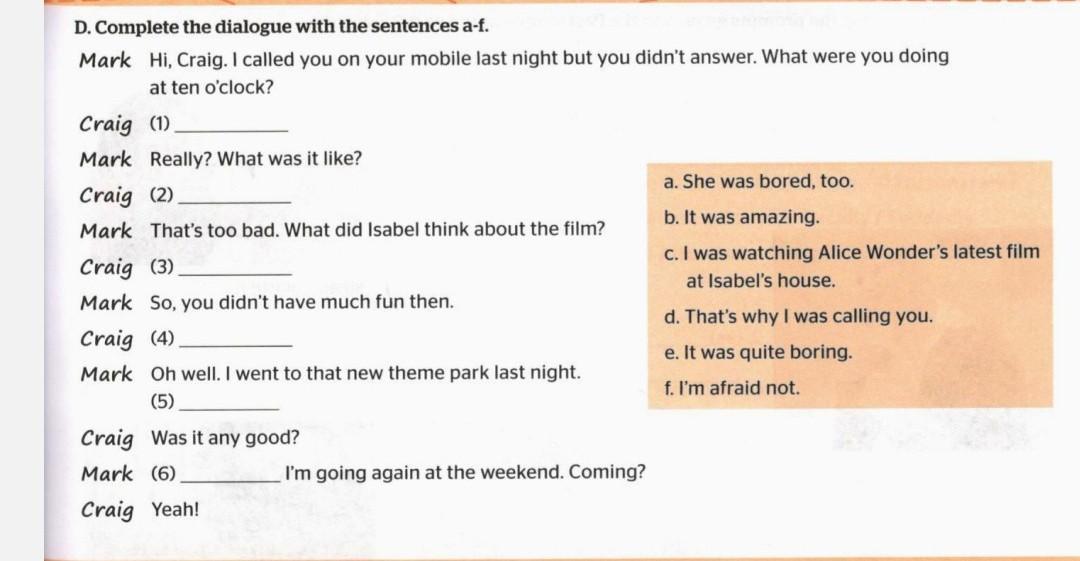The image size is (1080, 561).
Task: Pick option c about Alice Wonder's latest film
Action: tap(851, 254)
